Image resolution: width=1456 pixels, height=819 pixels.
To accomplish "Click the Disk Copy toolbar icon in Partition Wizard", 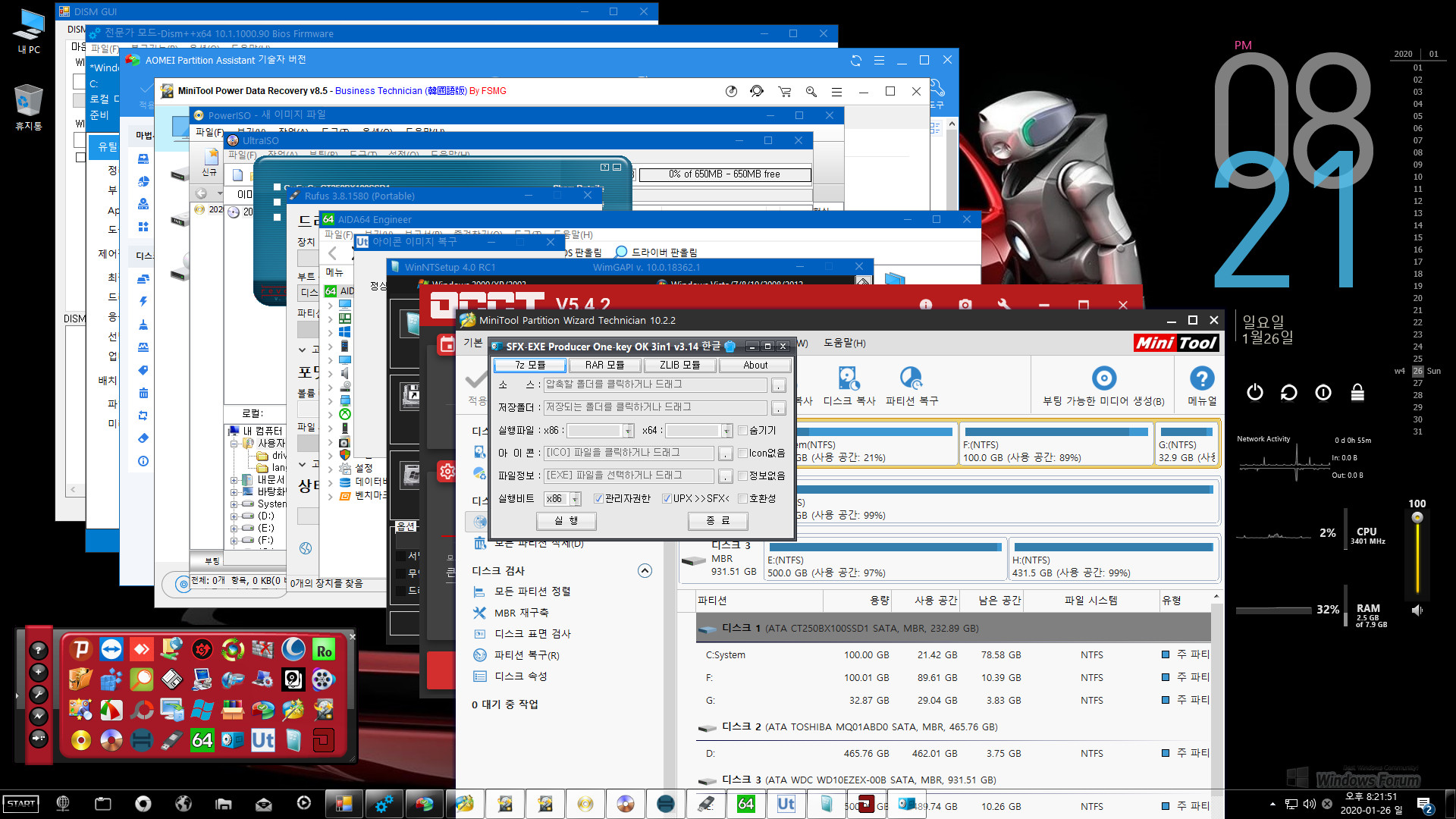I will click(x=849, y=386).
